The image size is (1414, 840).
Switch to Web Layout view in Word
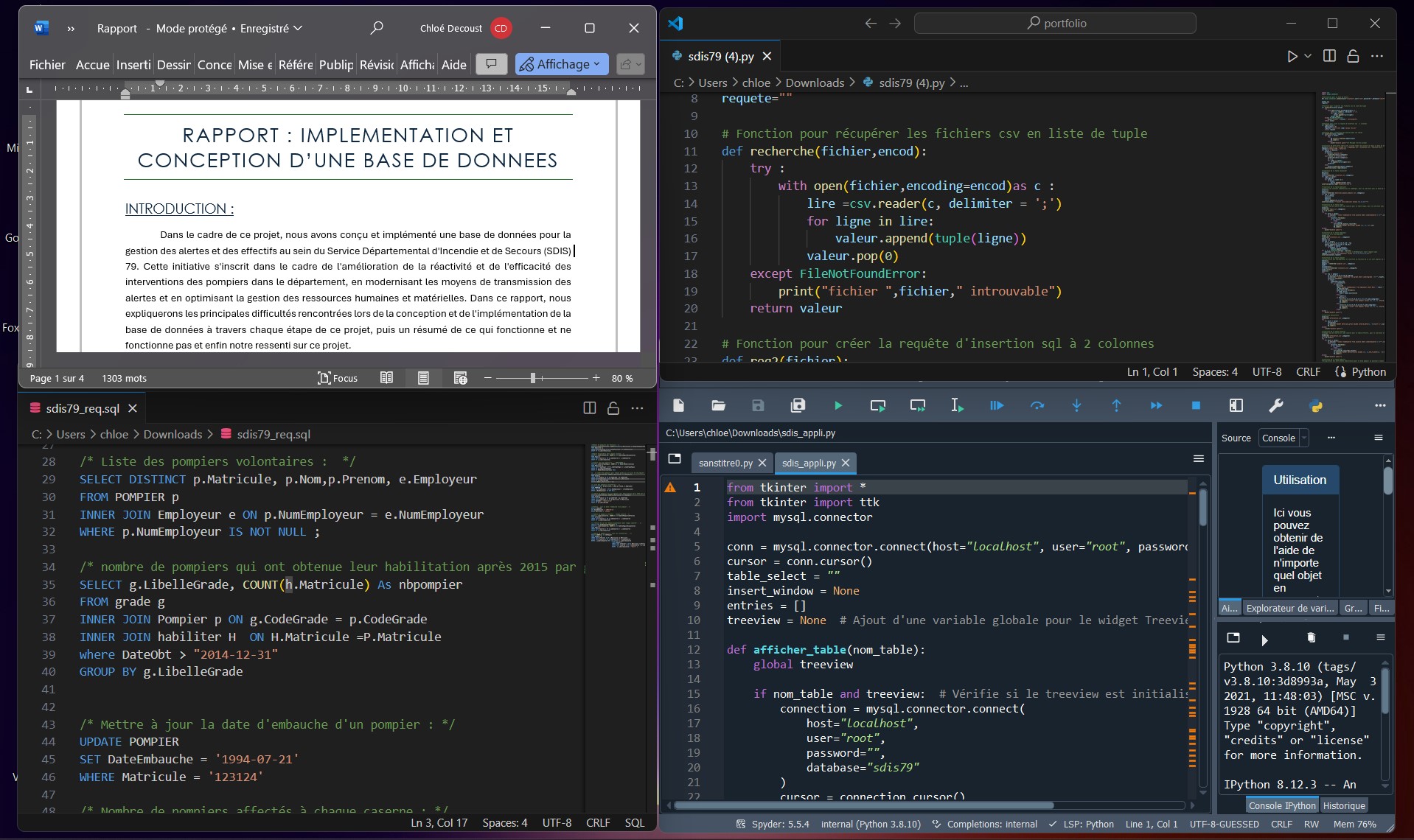(460, 377)
